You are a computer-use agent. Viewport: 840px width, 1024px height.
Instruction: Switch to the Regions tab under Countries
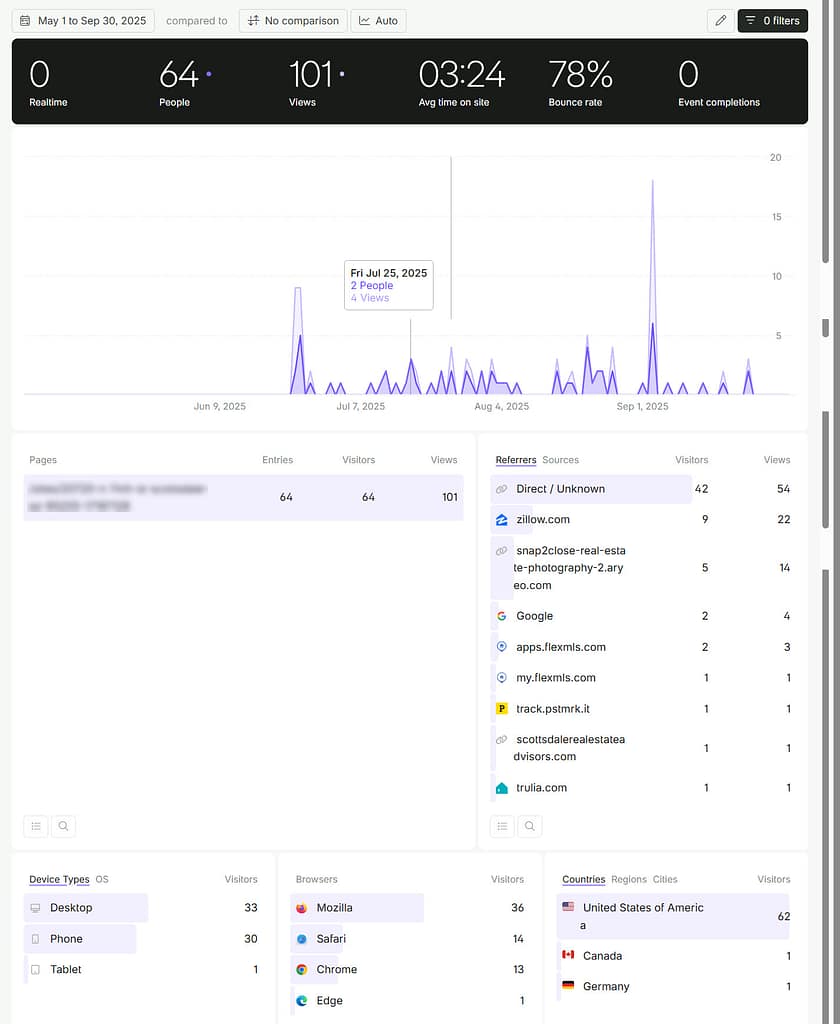coord(628,879)
